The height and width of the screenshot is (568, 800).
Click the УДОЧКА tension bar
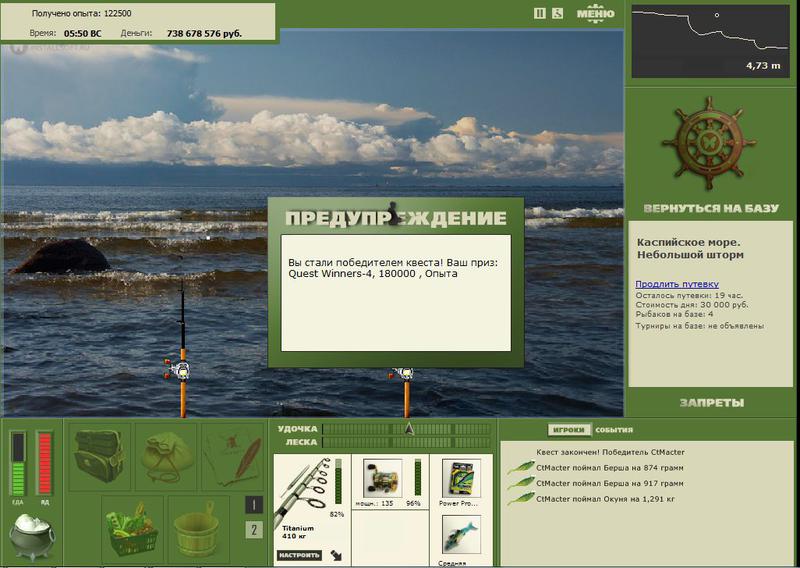point(406,429)
